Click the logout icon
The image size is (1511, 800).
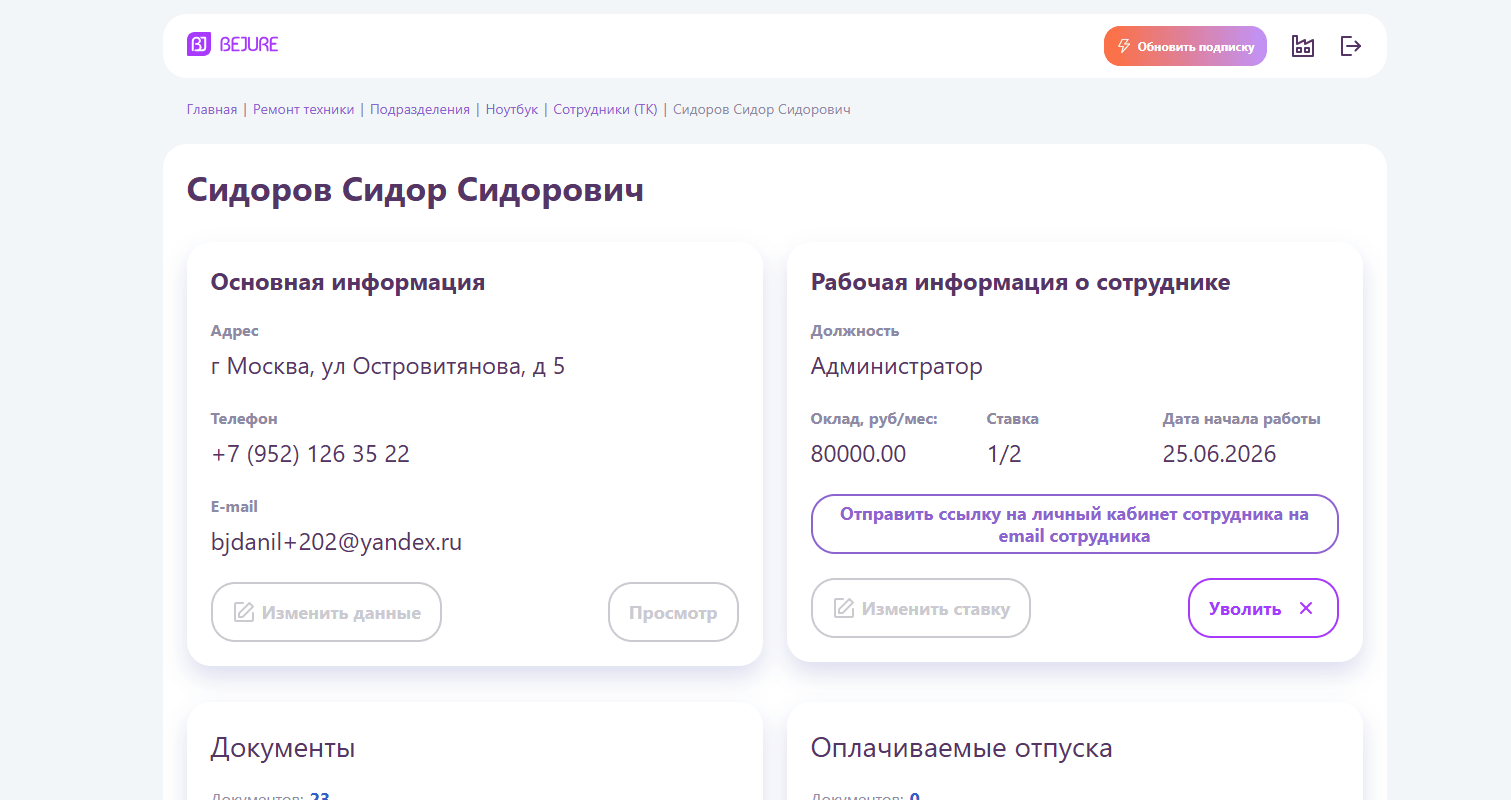pos(1351,46)
